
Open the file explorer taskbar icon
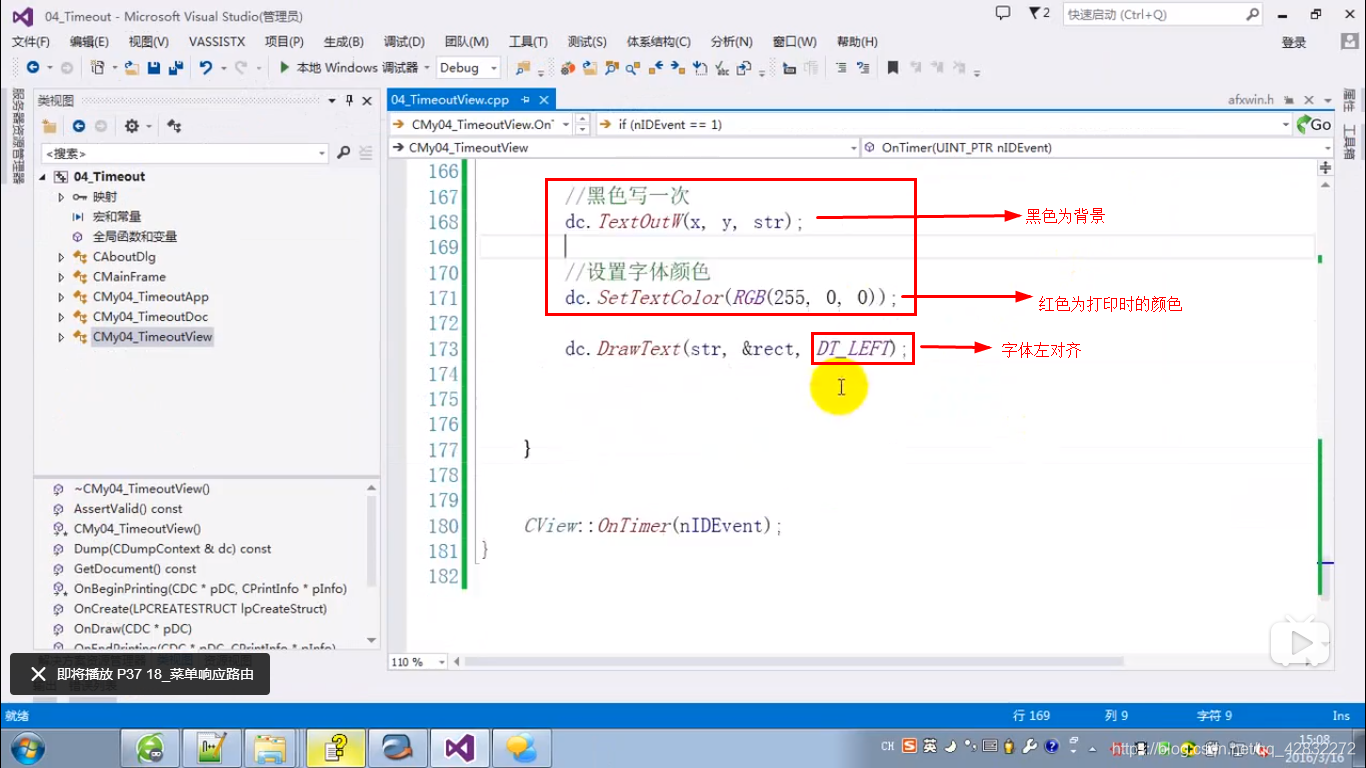click(272, 747)
